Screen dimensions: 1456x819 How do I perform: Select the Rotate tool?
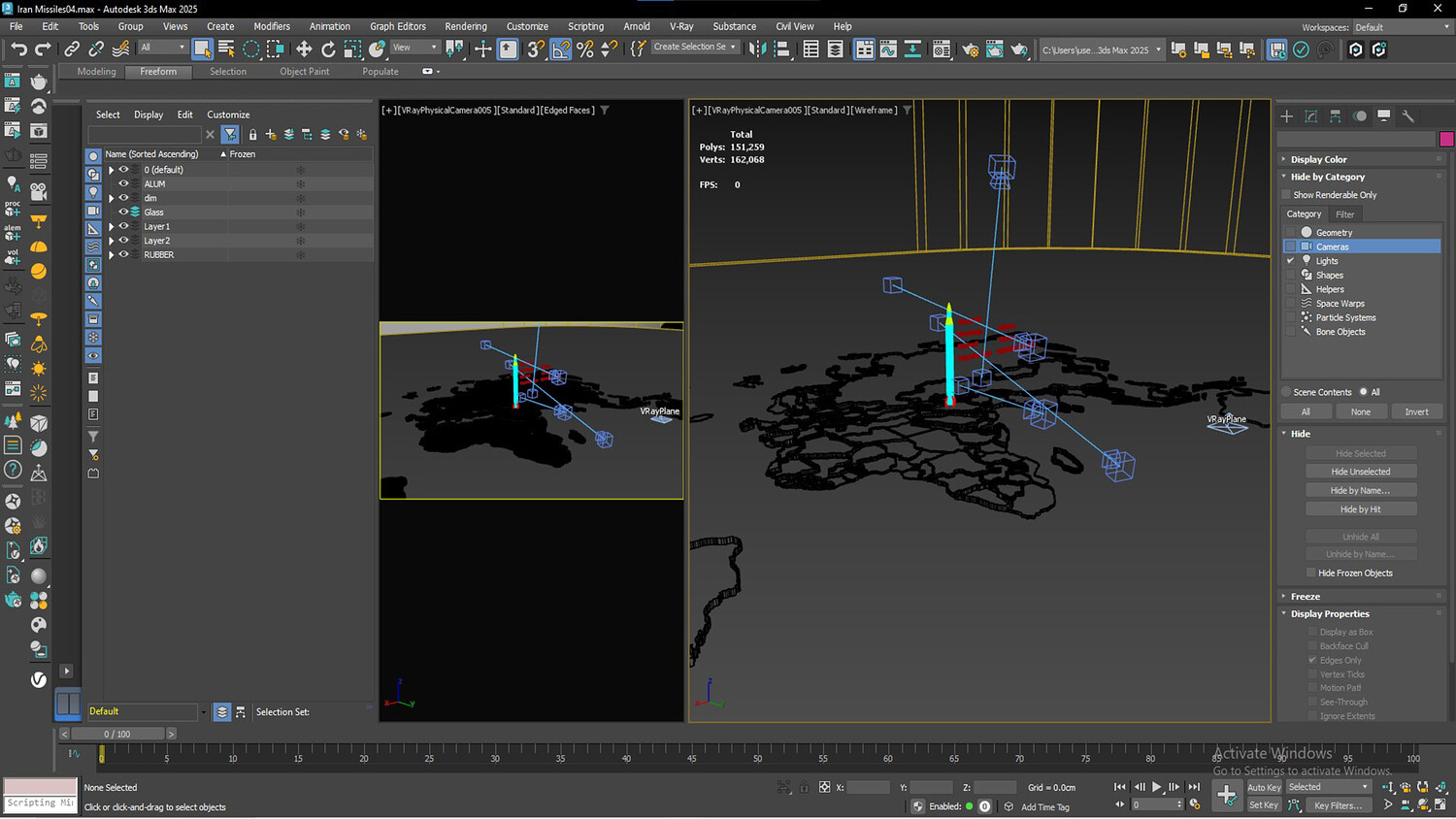[328, 49]
